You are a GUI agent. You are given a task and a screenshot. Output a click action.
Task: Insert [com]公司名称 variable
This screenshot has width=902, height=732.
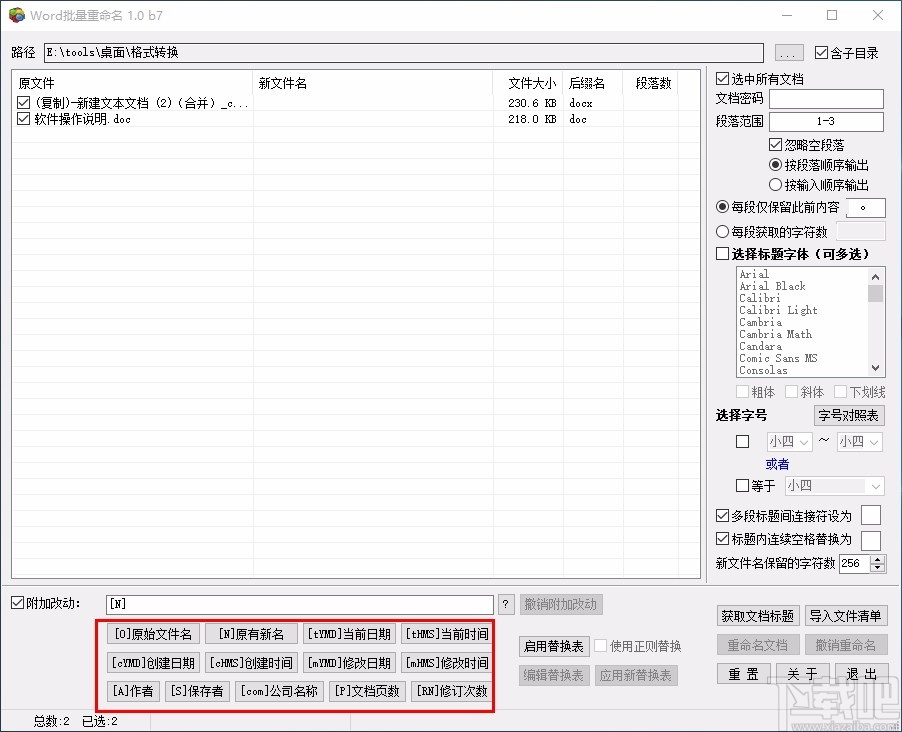[279, 690]
